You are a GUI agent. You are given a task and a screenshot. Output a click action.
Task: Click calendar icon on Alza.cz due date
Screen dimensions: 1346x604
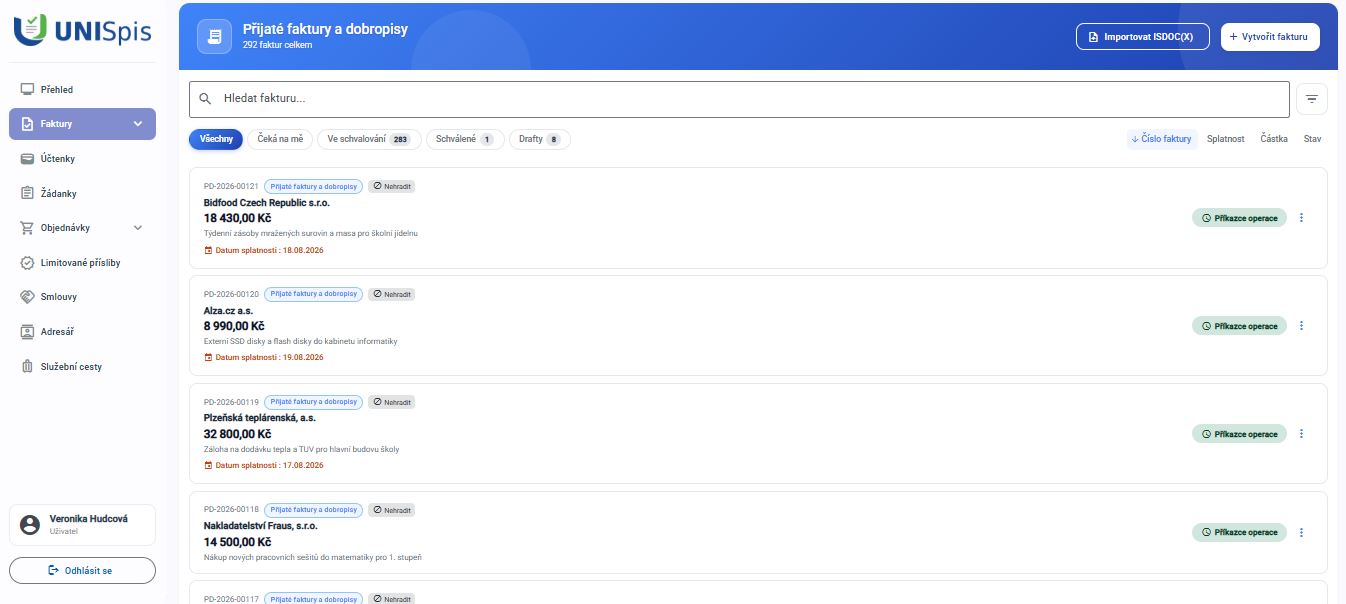point(208,357)
